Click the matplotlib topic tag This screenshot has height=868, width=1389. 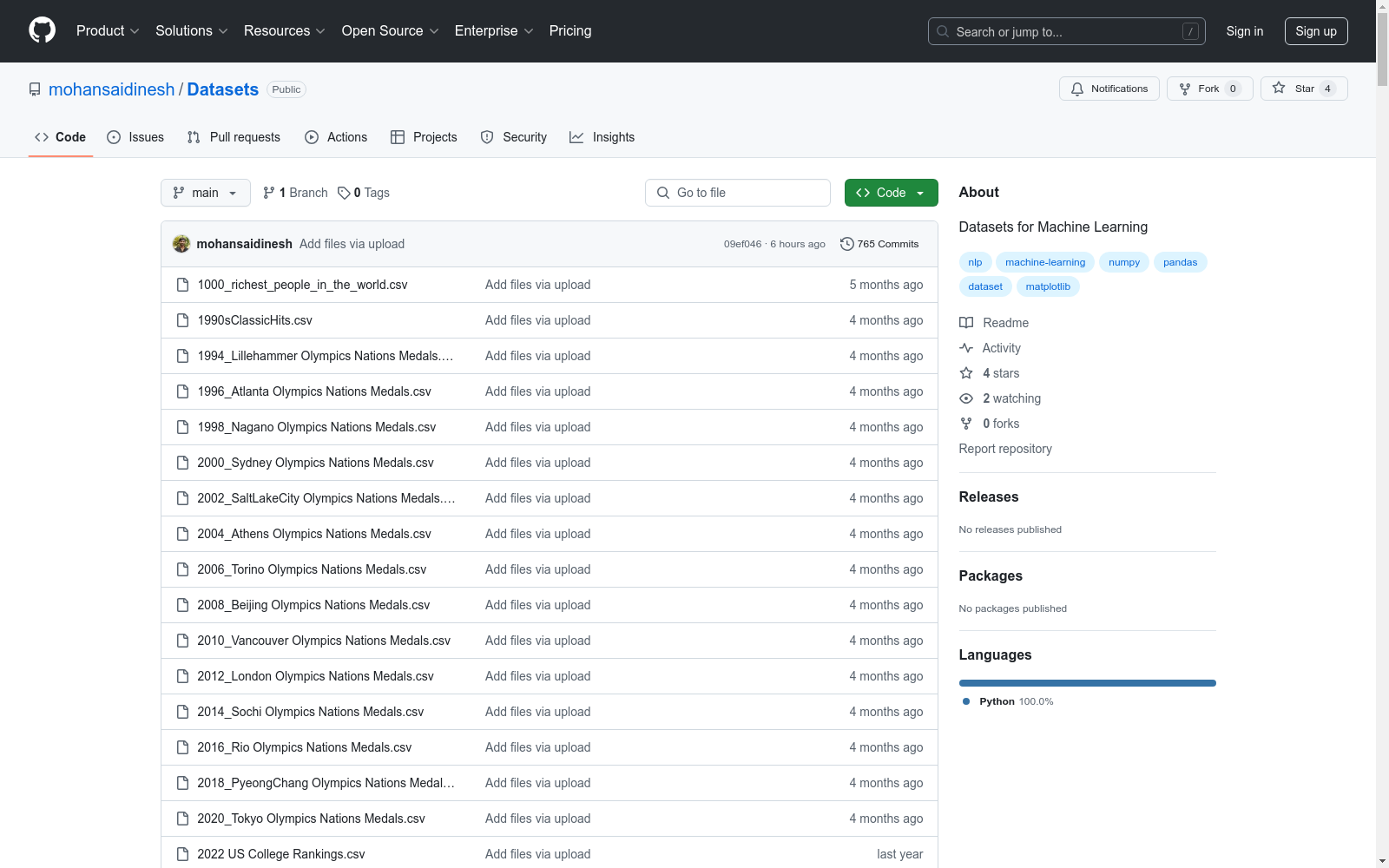click(x=1048, y=286)
